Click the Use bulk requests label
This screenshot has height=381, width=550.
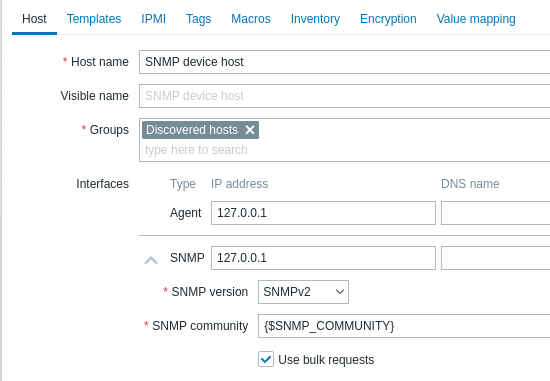click(326, 360)
